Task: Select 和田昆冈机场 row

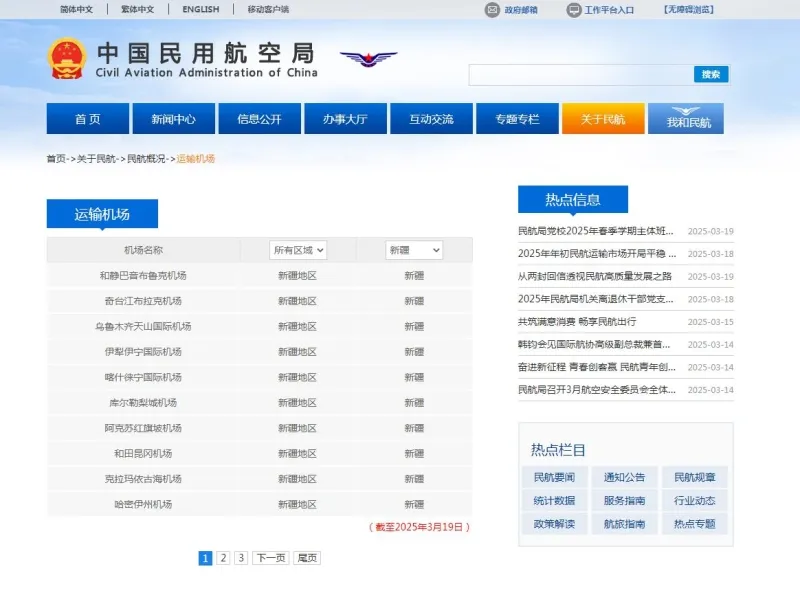Action: 259,454
